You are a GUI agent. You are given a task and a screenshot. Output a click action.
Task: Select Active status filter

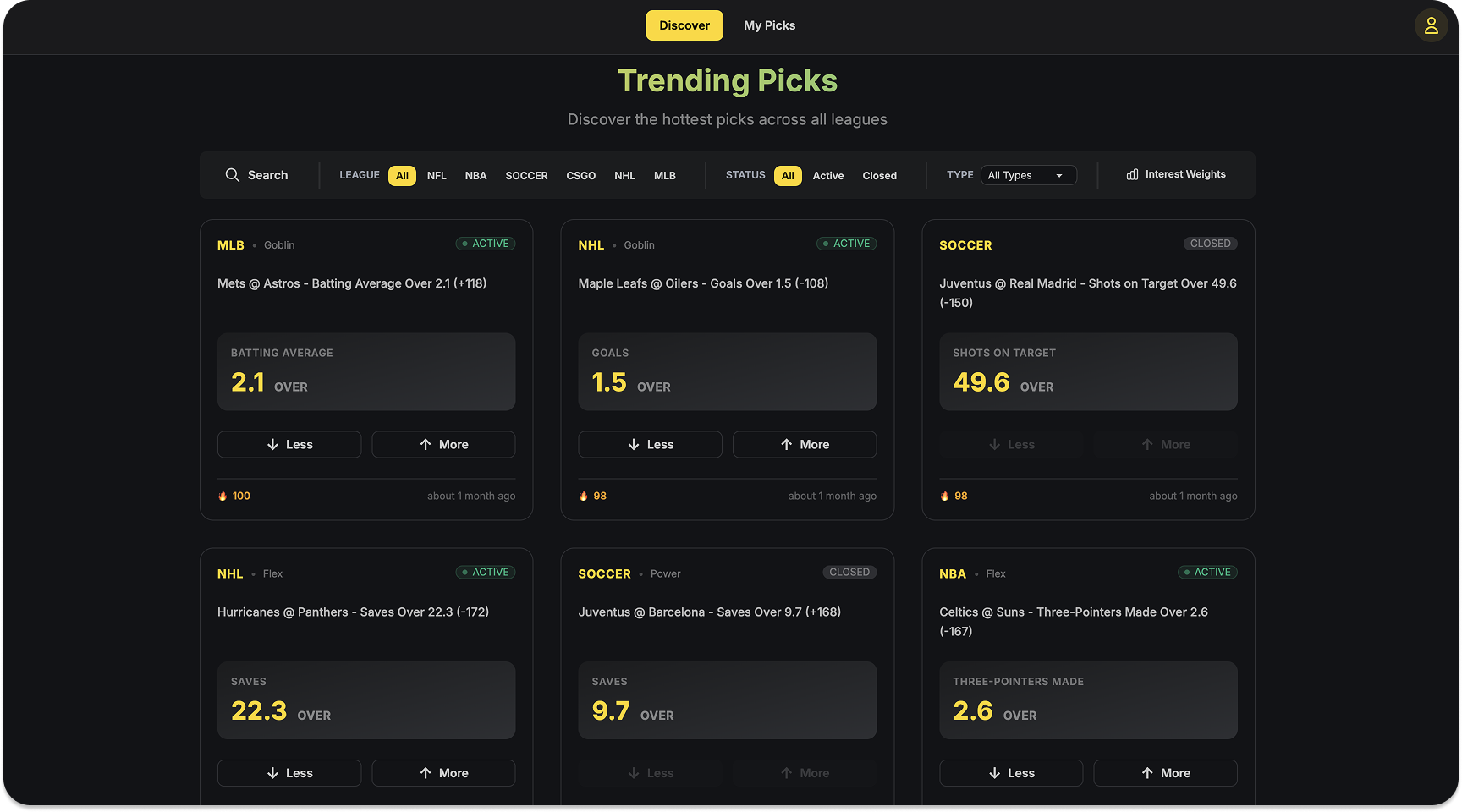[827, 176]
